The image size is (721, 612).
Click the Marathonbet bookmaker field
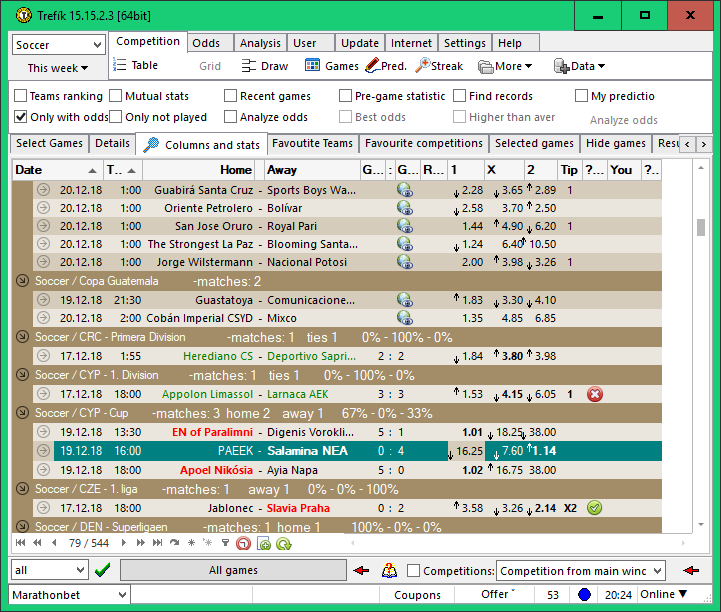70,595
